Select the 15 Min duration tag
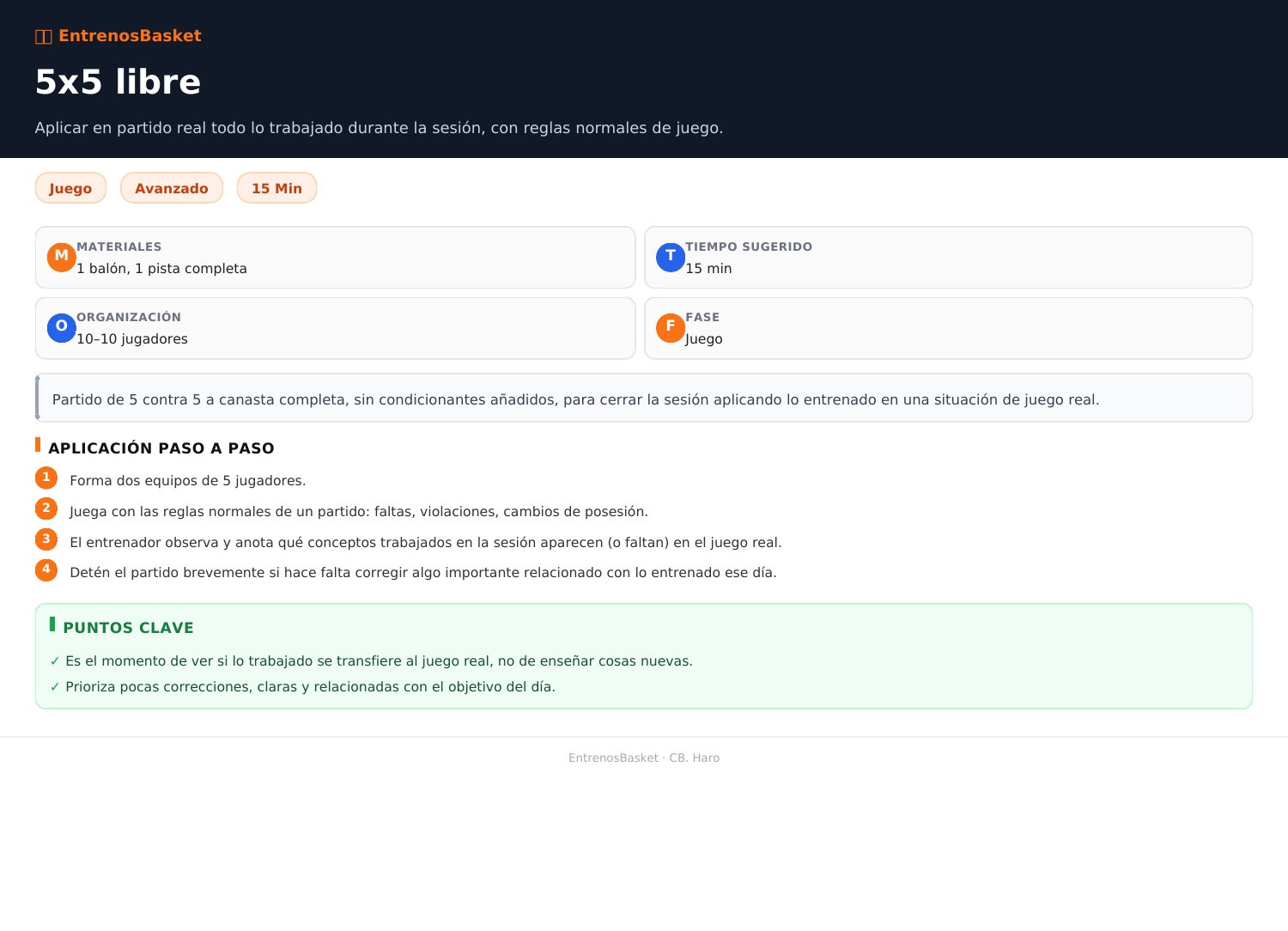Screen dimensions: 1288x931 tap(276, 188)
